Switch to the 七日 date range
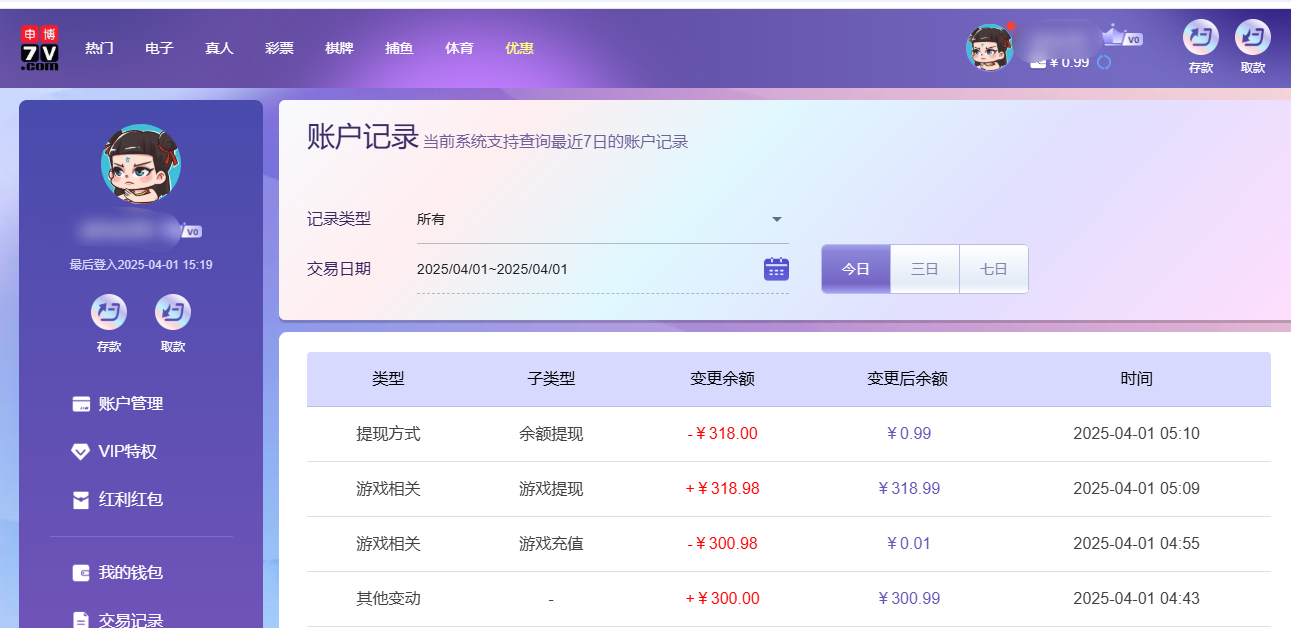The height and width of the screenshot is (628, 1291). pyautogui.click(x=992, y=268)
